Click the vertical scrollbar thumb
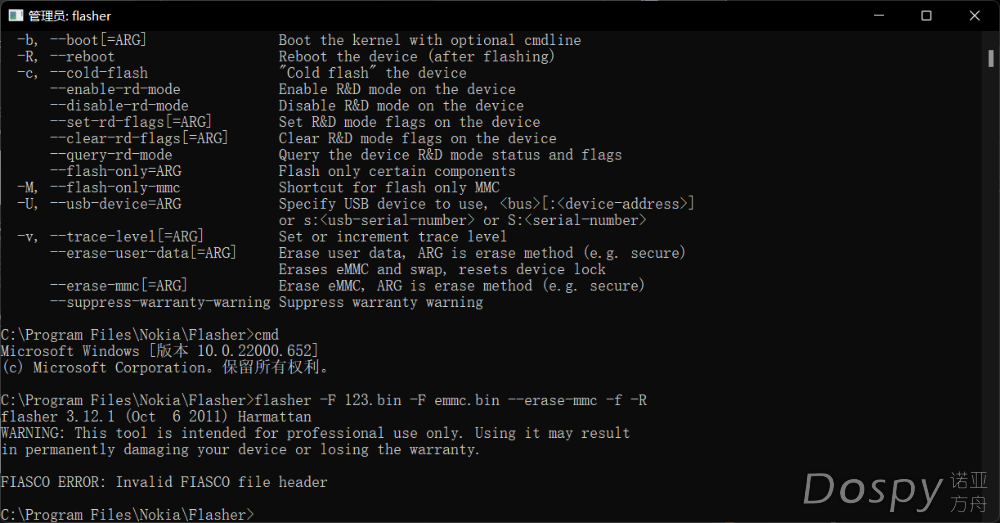 pyautogui.click(x=990, y=59)
